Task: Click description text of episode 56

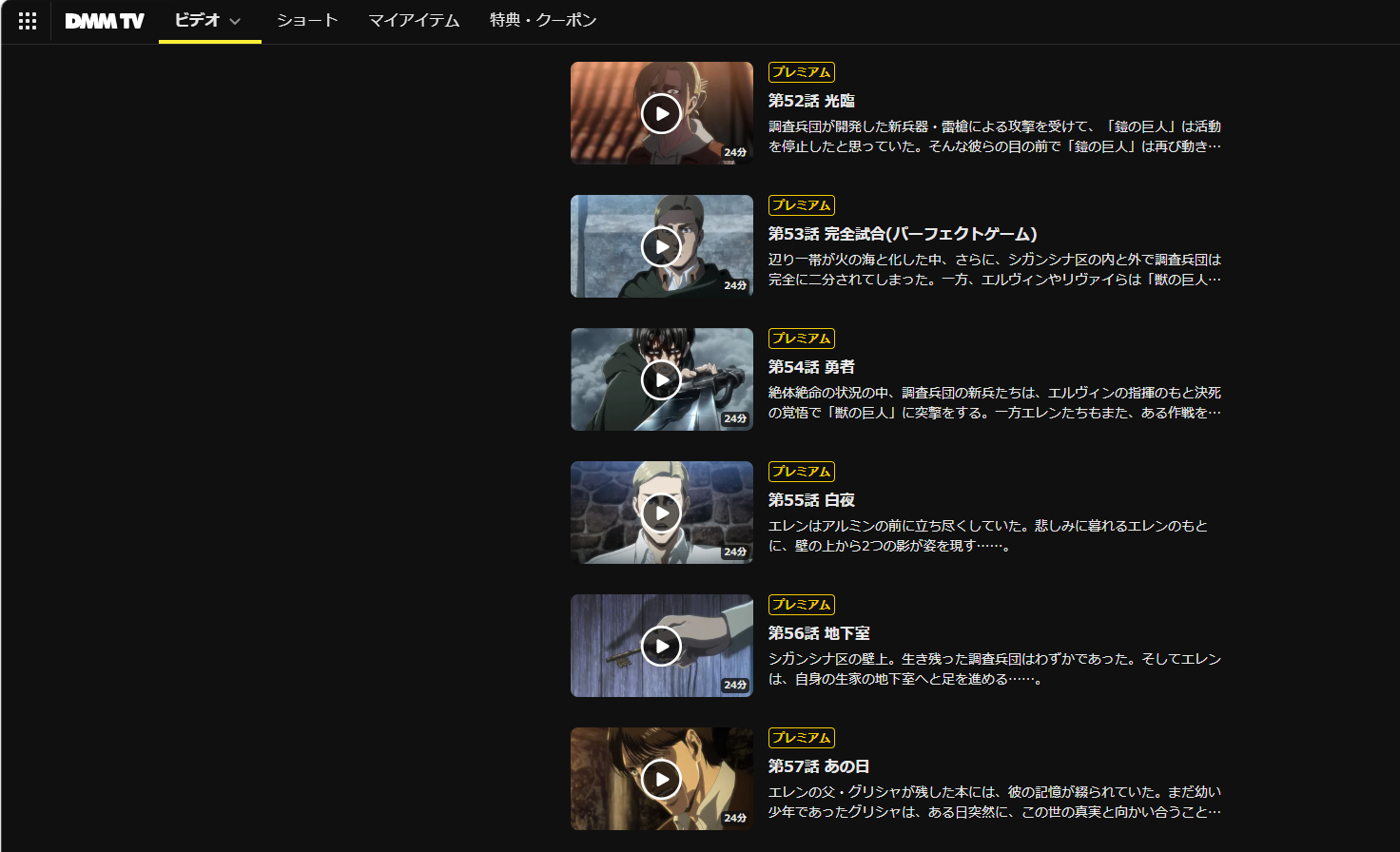Action: (x=995, y=669)
